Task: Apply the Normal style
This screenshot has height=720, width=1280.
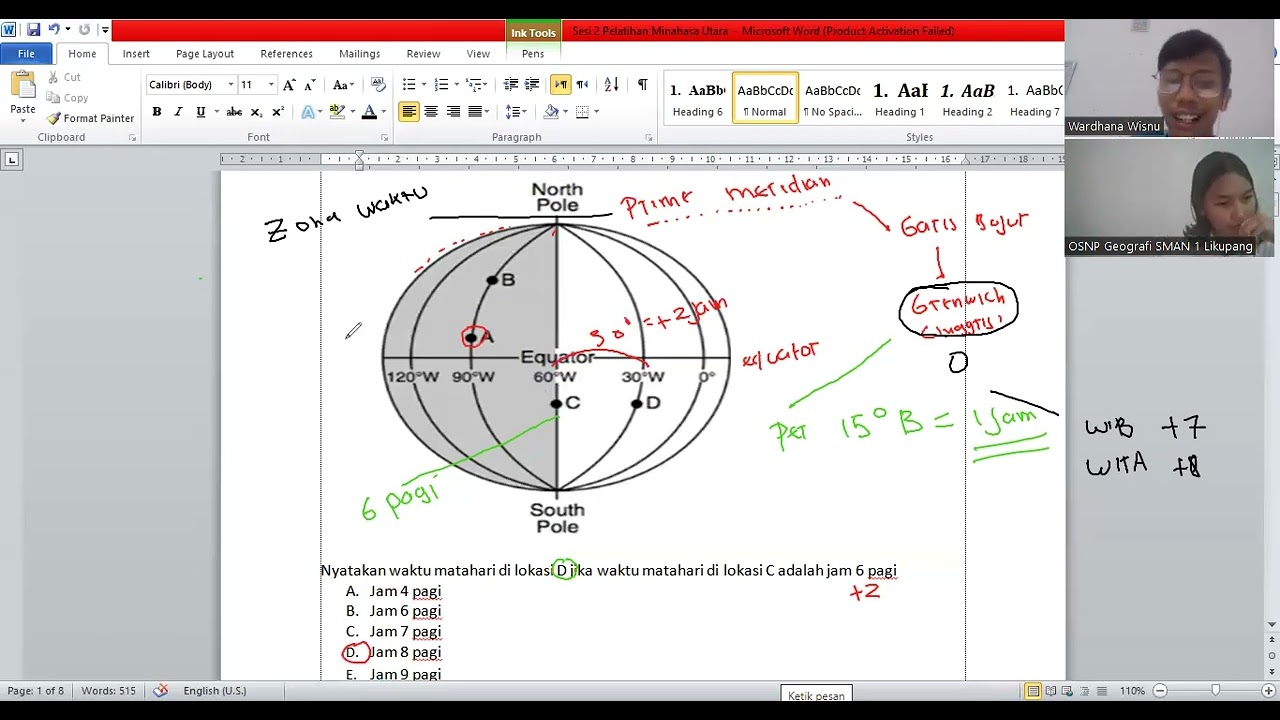Action: (765, 99)
